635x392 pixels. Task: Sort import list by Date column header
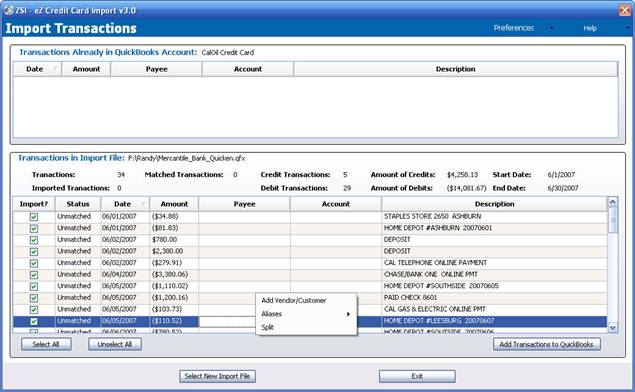(x=125, y=204)
